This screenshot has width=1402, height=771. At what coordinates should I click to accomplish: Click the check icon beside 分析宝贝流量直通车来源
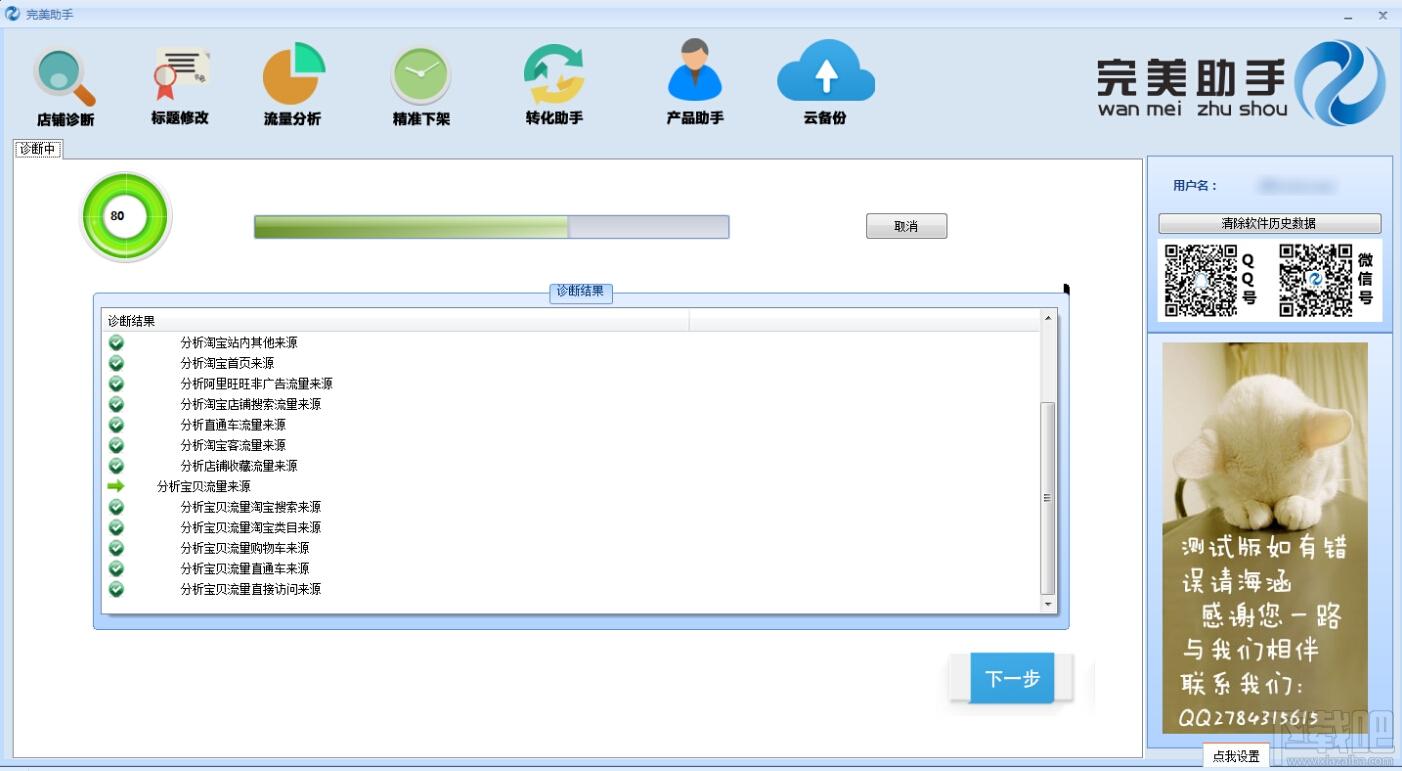(x=116, y=568)
